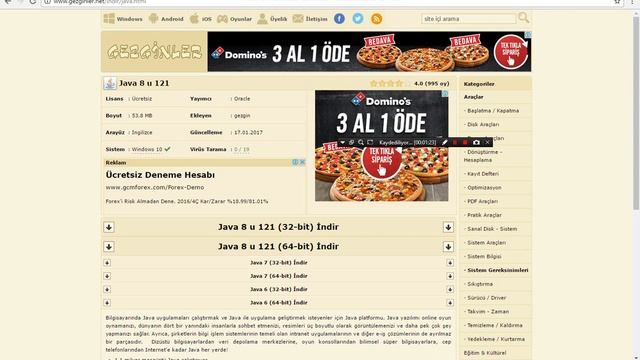Click the İletişim envelope icon

point(298,19)
